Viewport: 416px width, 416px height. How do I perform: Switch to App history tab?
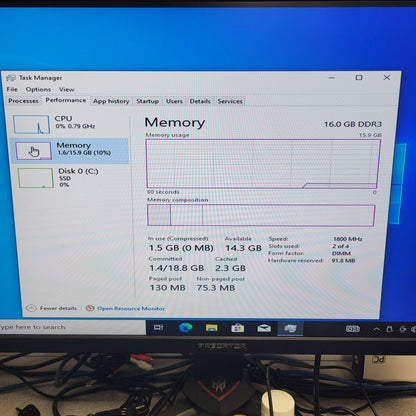[x=111, y=101]
